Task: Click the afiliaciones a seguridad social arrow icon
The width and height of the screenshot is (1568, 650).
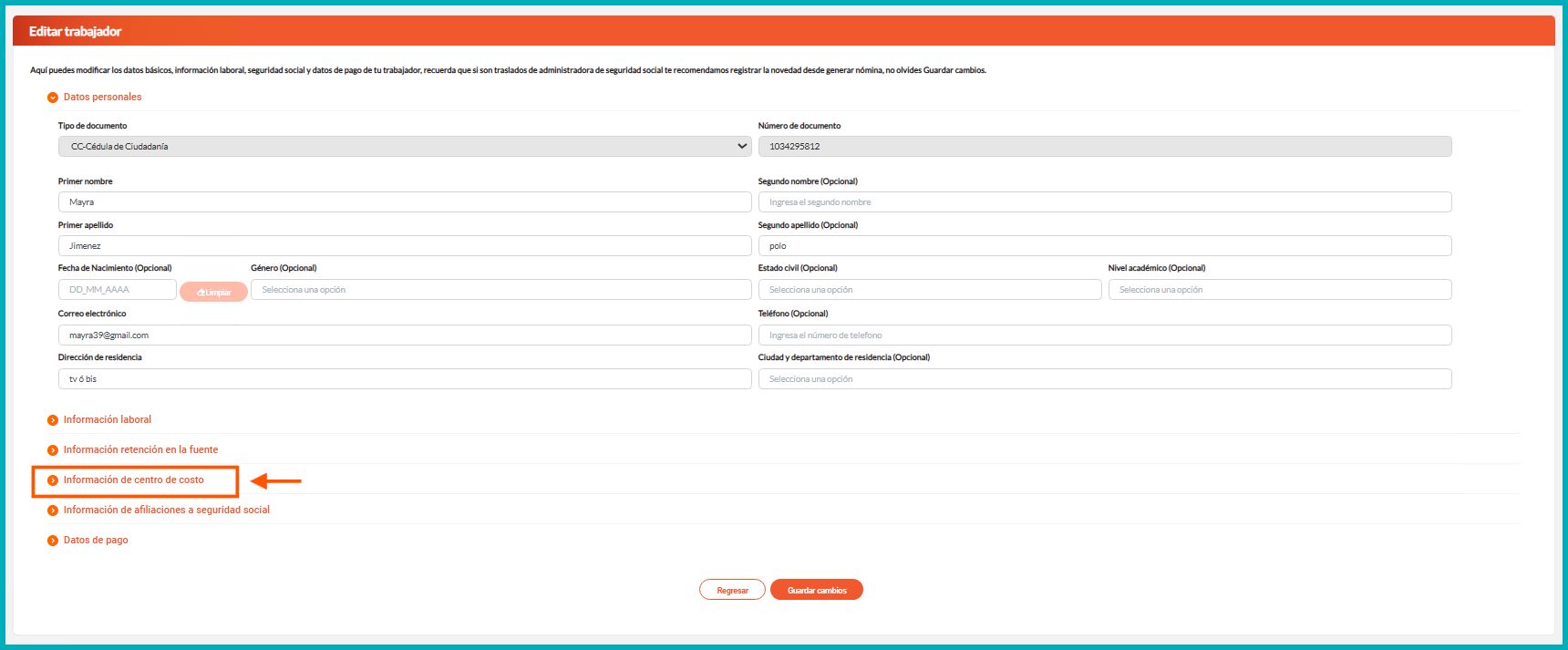Action: pyautogui.click(x=53, y=511)
